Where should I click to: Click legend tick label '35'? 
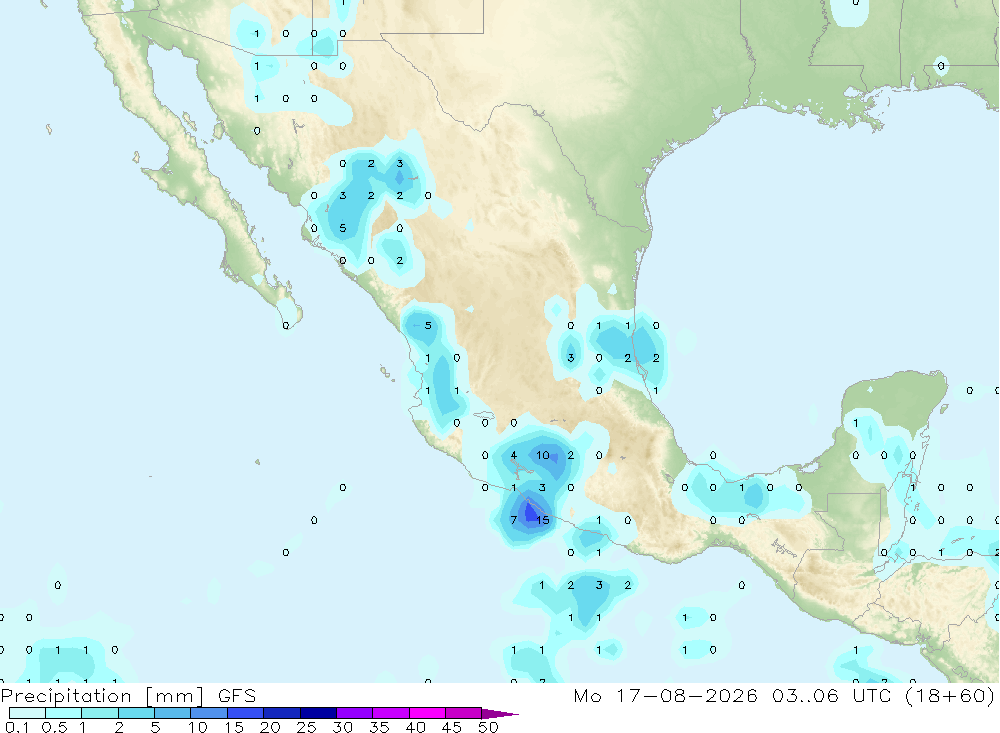(379, 727)
